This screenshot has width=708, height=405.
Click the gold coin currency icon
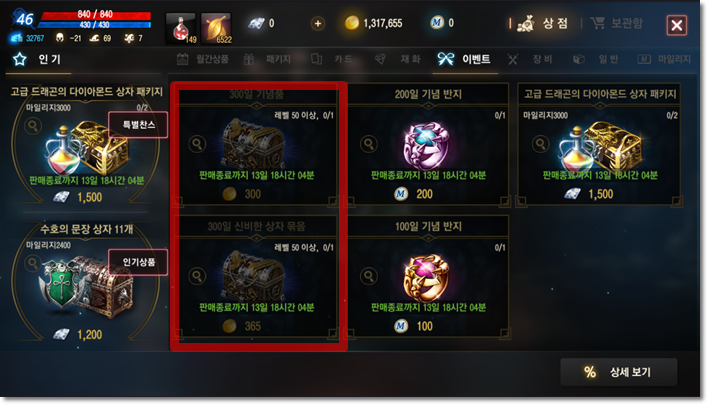click(351, 23)
